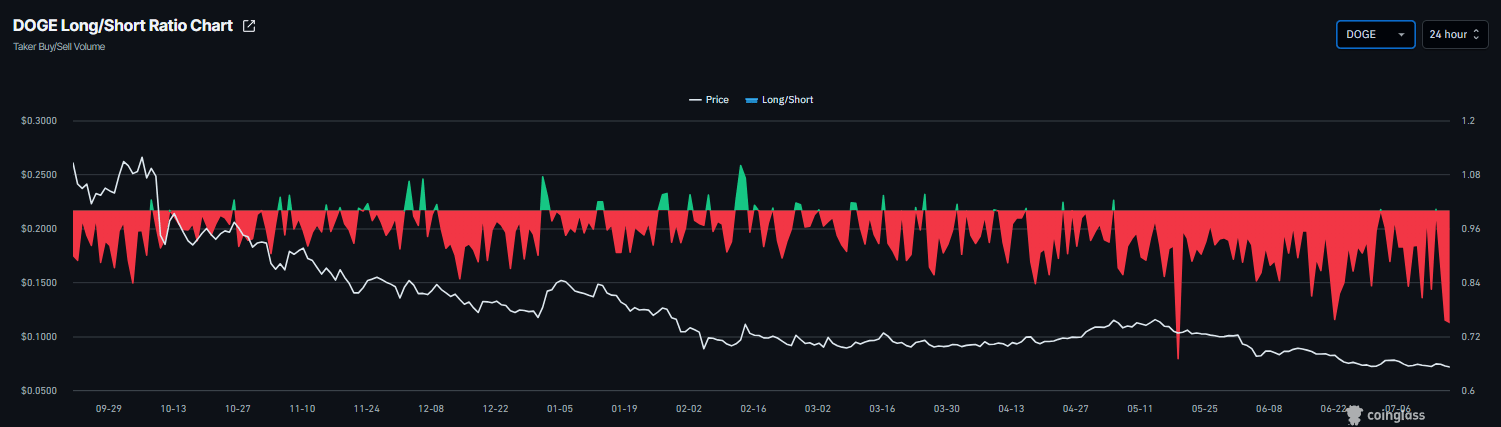
Task: Click the 0.72 ratio axis label
Action: point(1470,337)
